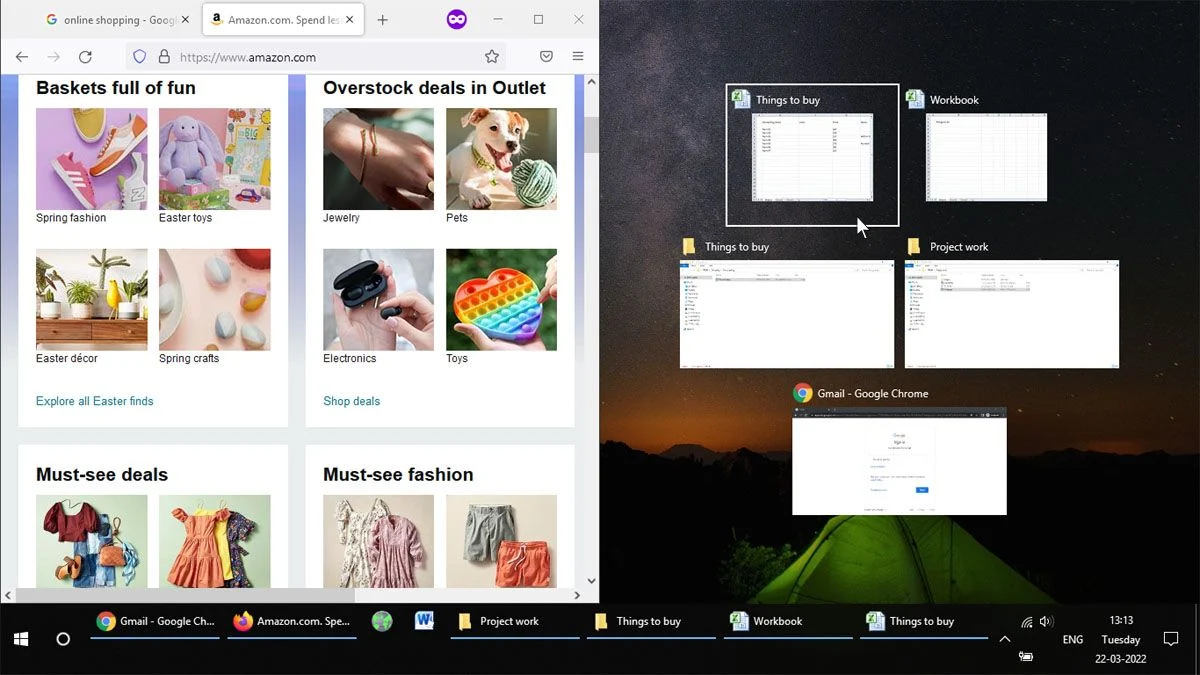This screenshot has height=675, width=1200.
Task: Open the Explore all Easter finds link
Action: 95,401
